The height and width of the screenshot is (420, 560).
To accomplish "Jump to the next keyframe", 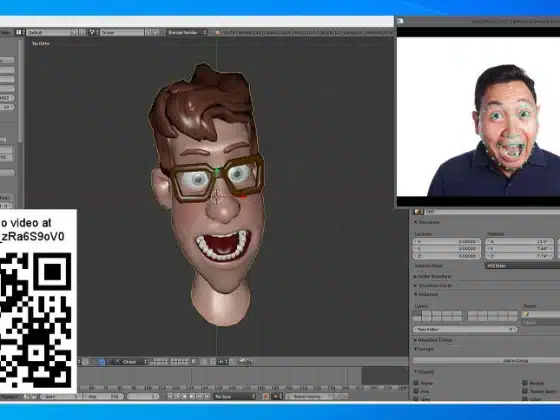I will (x=199, y=396).
